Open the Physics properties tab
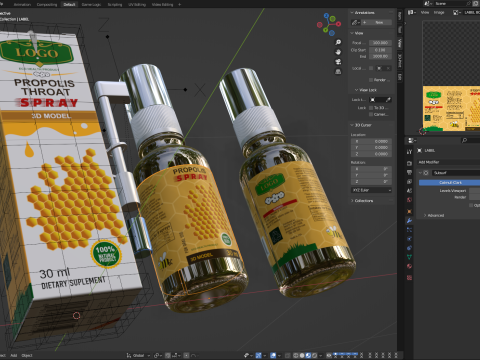Viewport: 480px width, 360px height. (409, 239)
